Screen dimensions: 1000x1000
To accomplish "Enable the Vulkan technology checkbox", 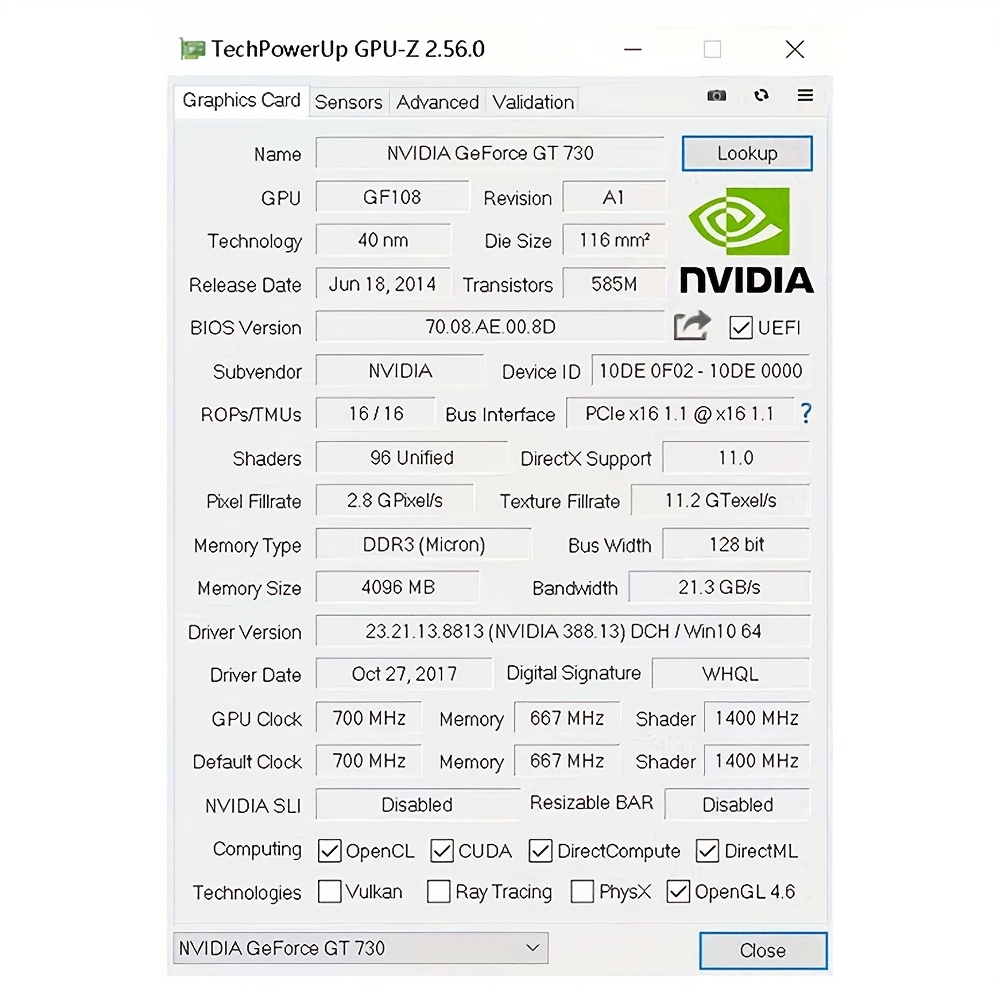I will coord(330,891).
